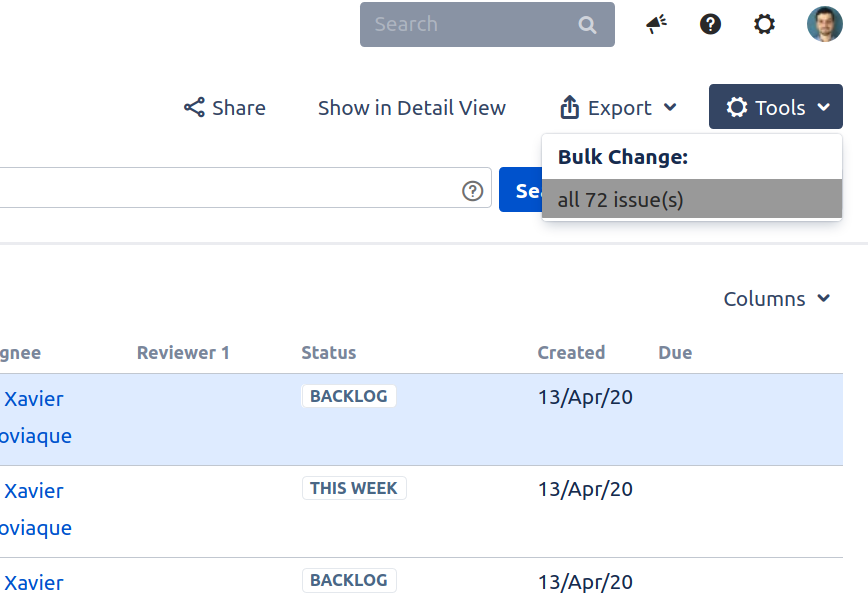Sort by Reviewer 1 column header
Image resolution: width=868 pixels, height=597 pixels.
(183, 353)
